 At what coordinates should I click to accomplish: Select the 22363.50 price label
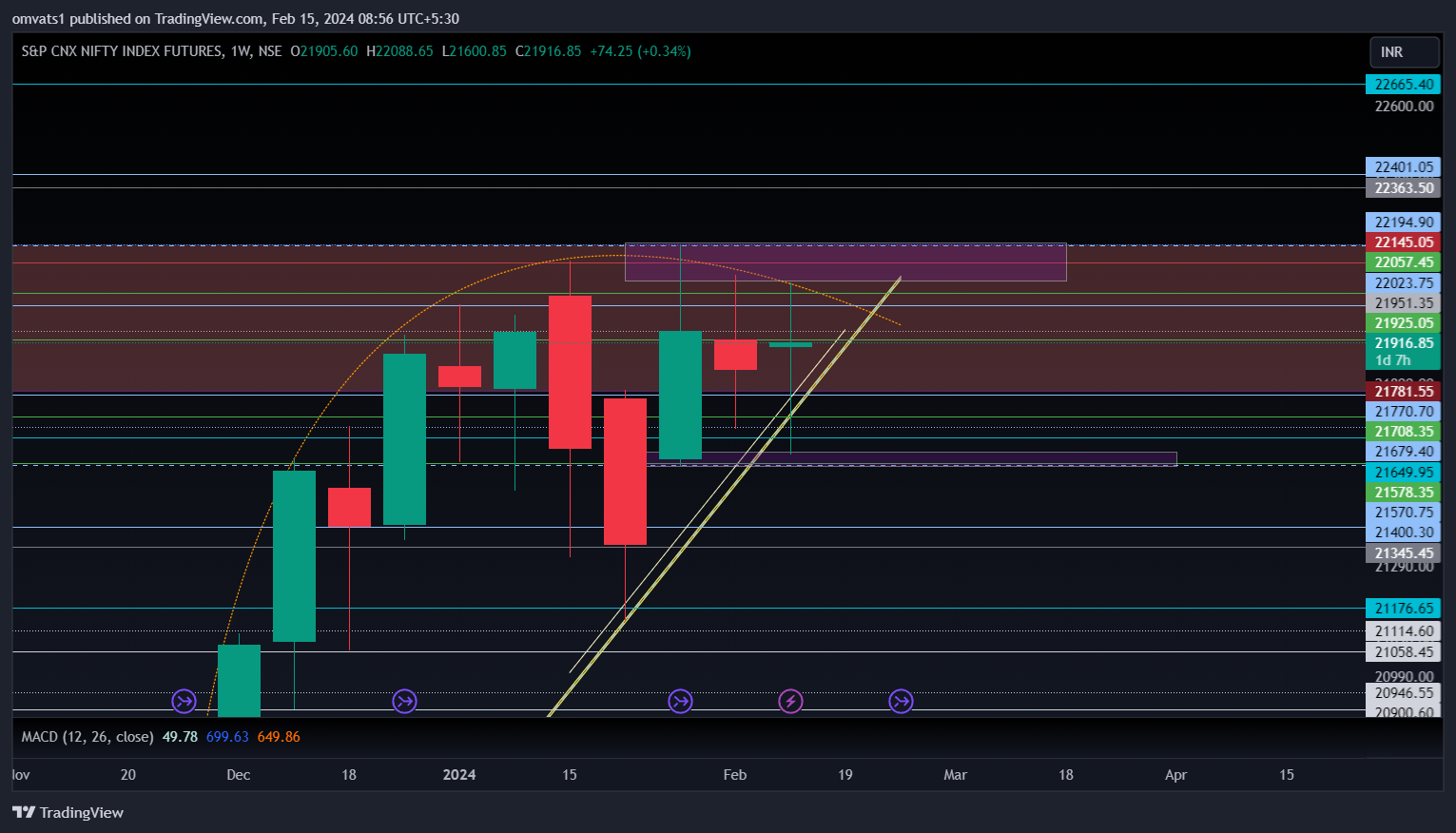coord(1404,188)
